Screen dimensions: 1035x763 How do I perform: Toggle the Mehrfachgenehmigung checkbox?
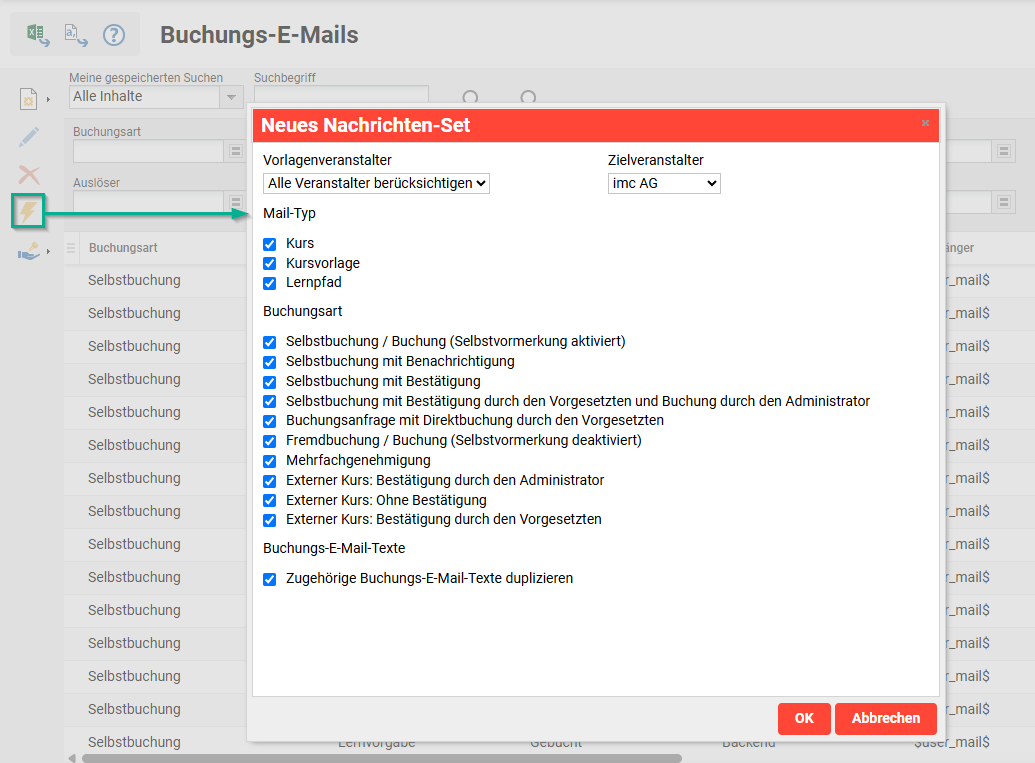click(x=269, y=461)
